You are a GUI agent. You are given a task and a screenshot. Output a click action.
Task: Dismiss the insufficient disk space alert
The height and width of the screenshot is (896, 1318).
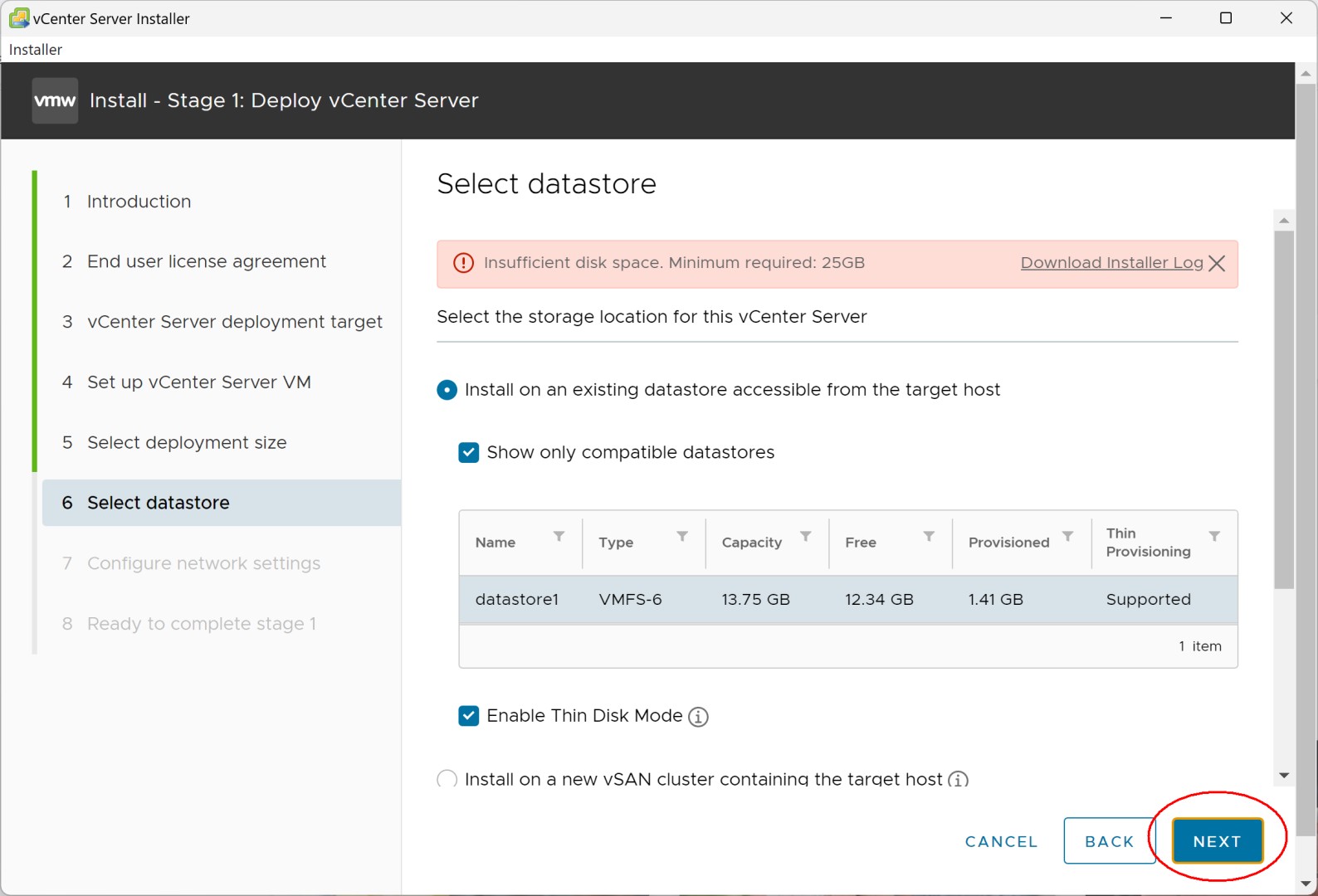1217,263
